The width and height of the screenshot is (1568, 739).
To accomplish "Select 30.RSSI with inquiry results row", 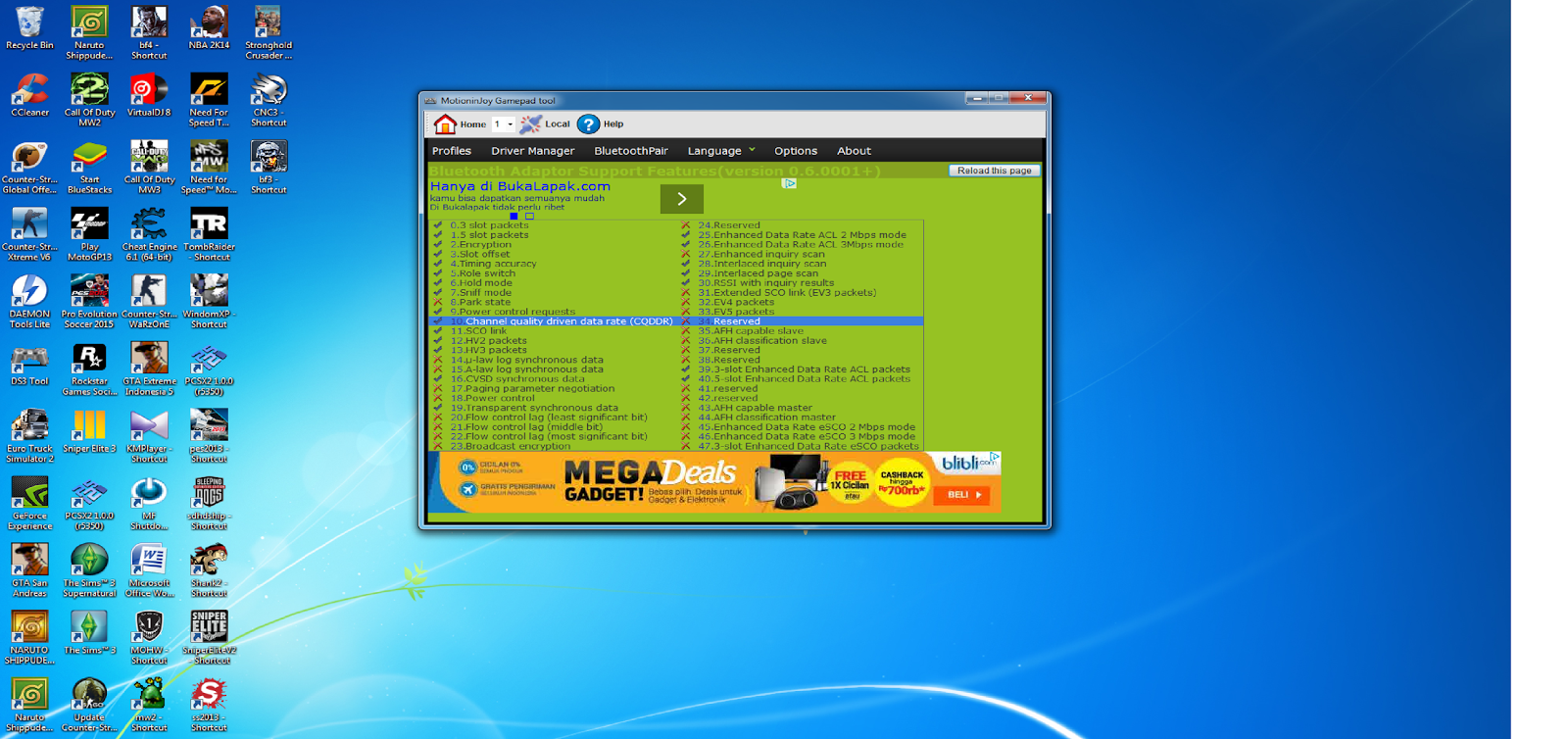I will click(x=801, y=283).
